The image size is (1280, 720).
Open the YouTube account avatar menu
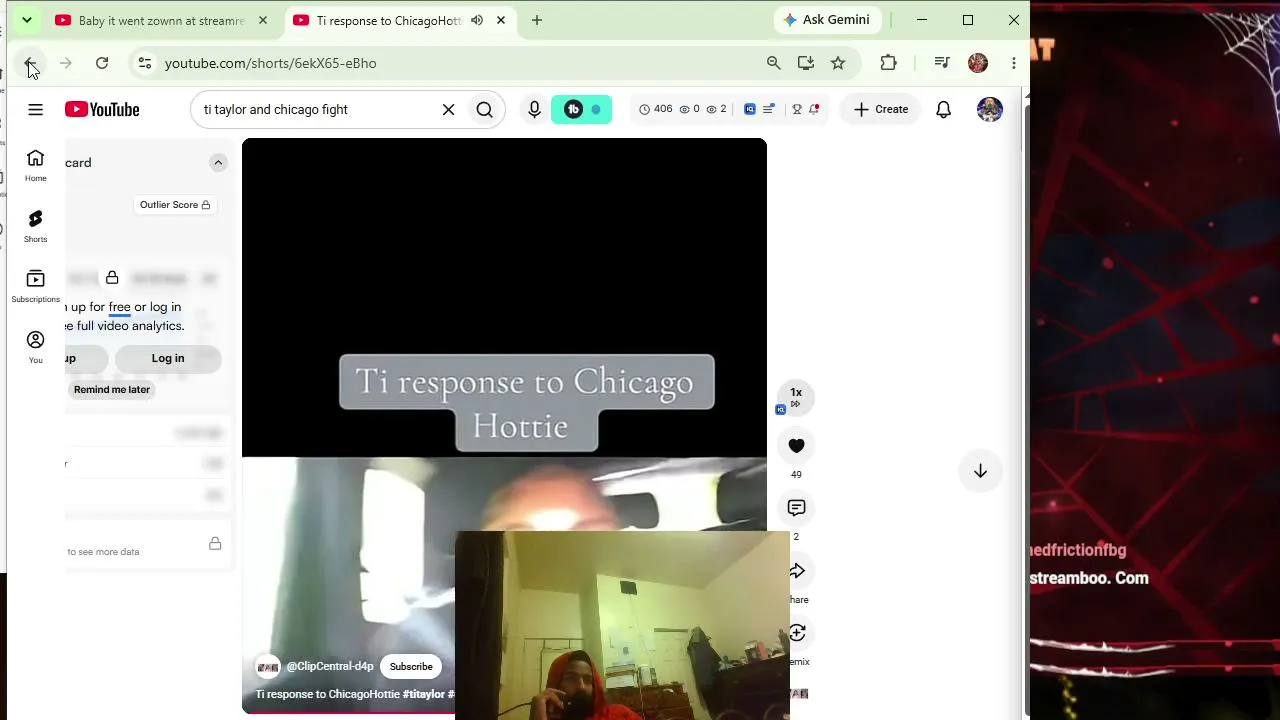pos(989,109)
